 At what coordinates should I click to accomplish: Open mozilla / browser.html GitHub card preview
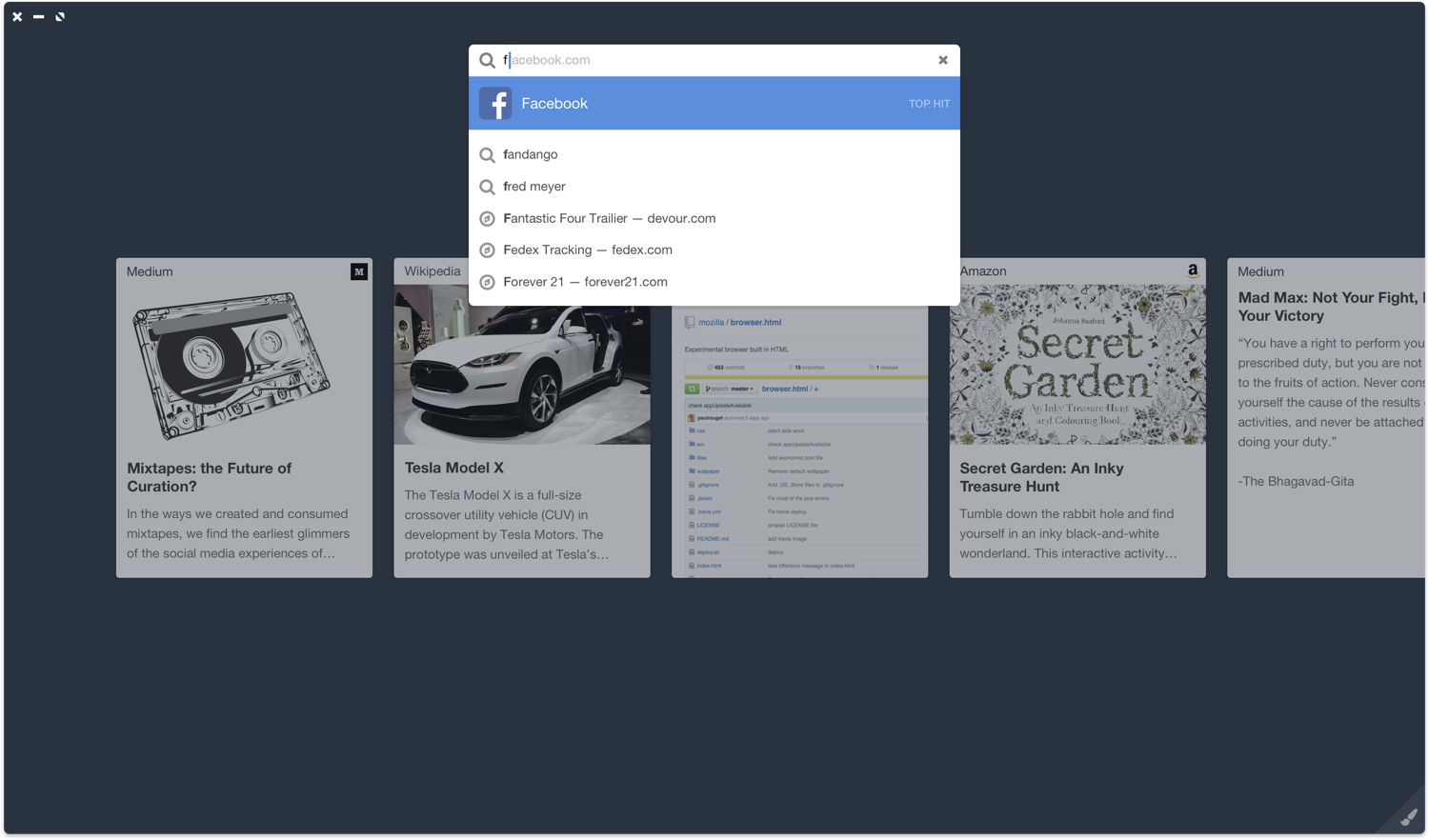[800, 442]
